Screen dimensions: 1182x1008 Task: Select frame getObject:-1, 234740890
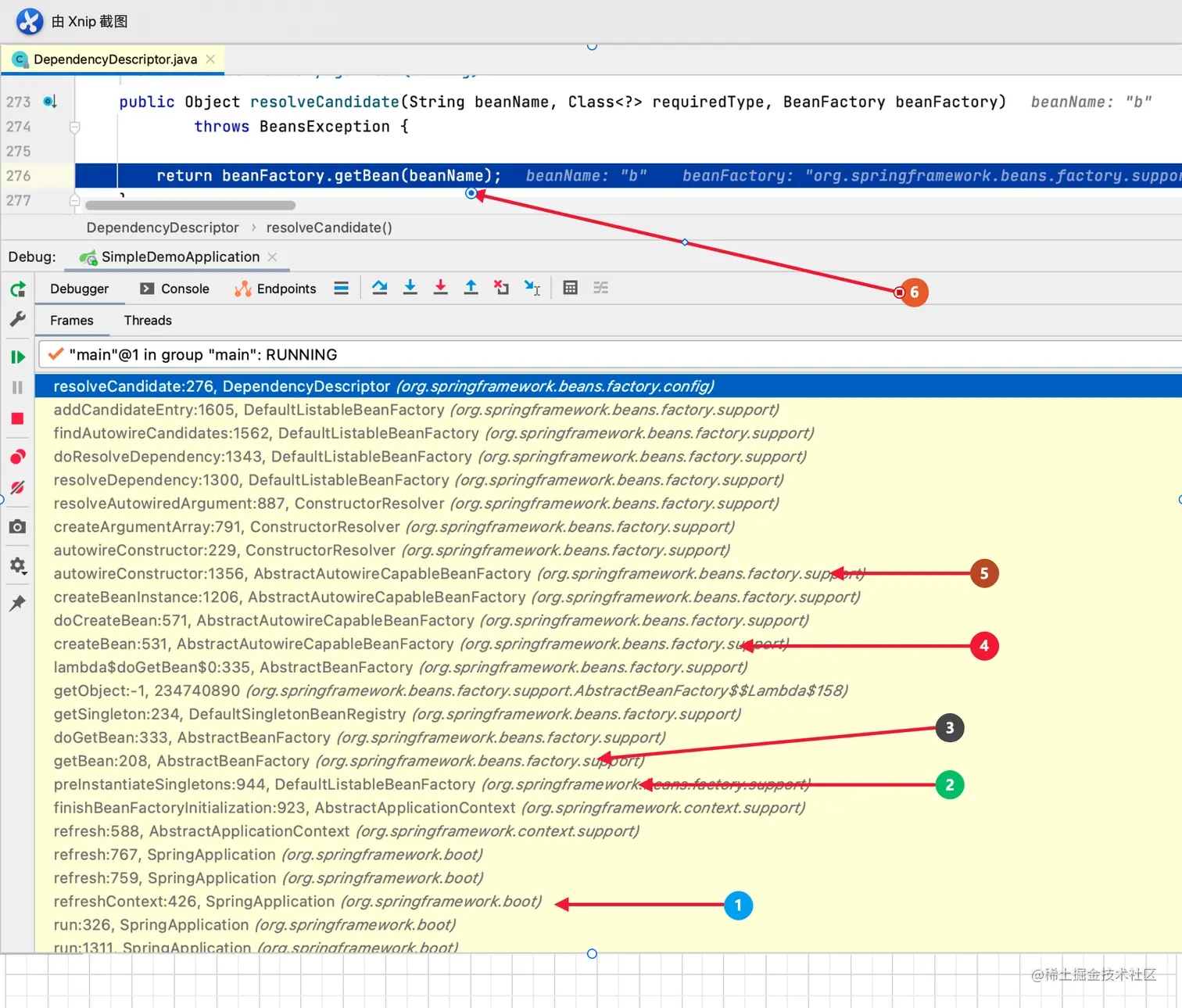click(608, 691)
